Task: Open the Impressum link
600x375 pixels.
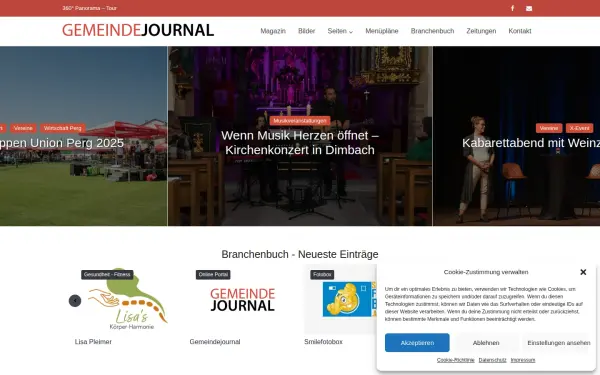Action: point(523,360)
